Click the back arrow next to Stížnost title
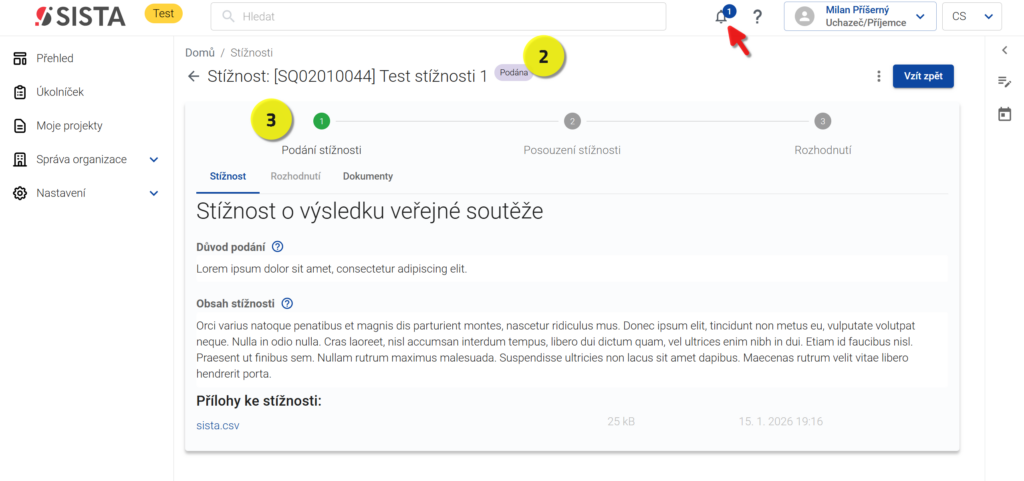 coord(193,76)
